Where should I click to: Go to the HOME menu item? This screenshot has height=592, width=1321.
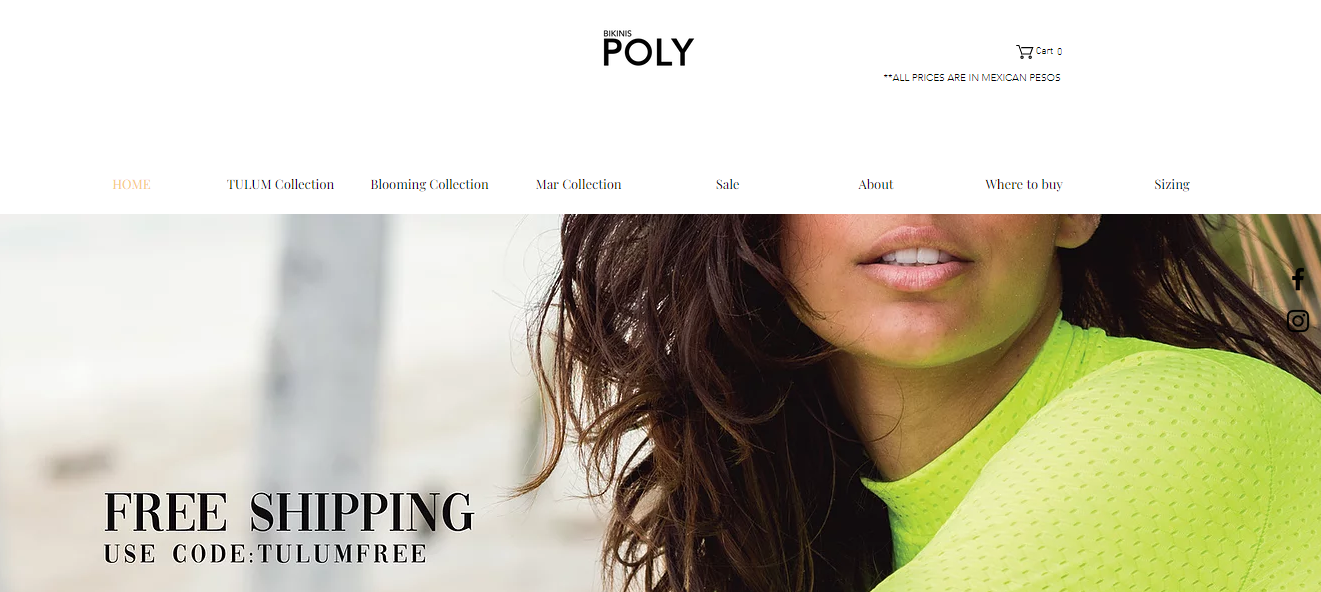click(x=132, y=184)
